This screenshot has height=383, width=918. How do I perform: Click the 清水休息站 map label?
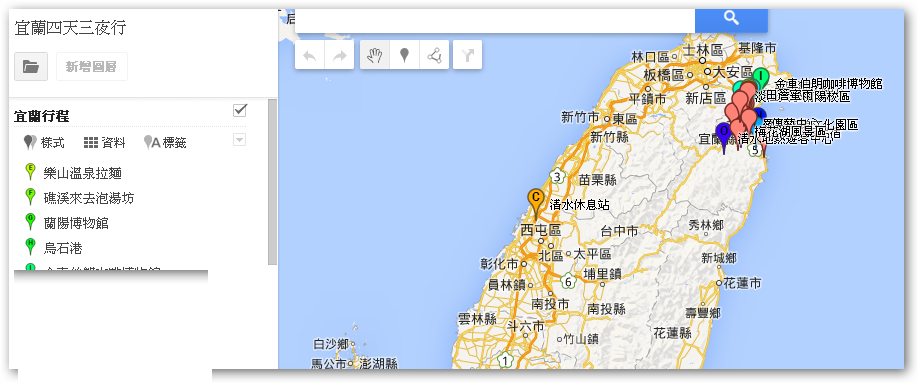[x=580, y=205]
